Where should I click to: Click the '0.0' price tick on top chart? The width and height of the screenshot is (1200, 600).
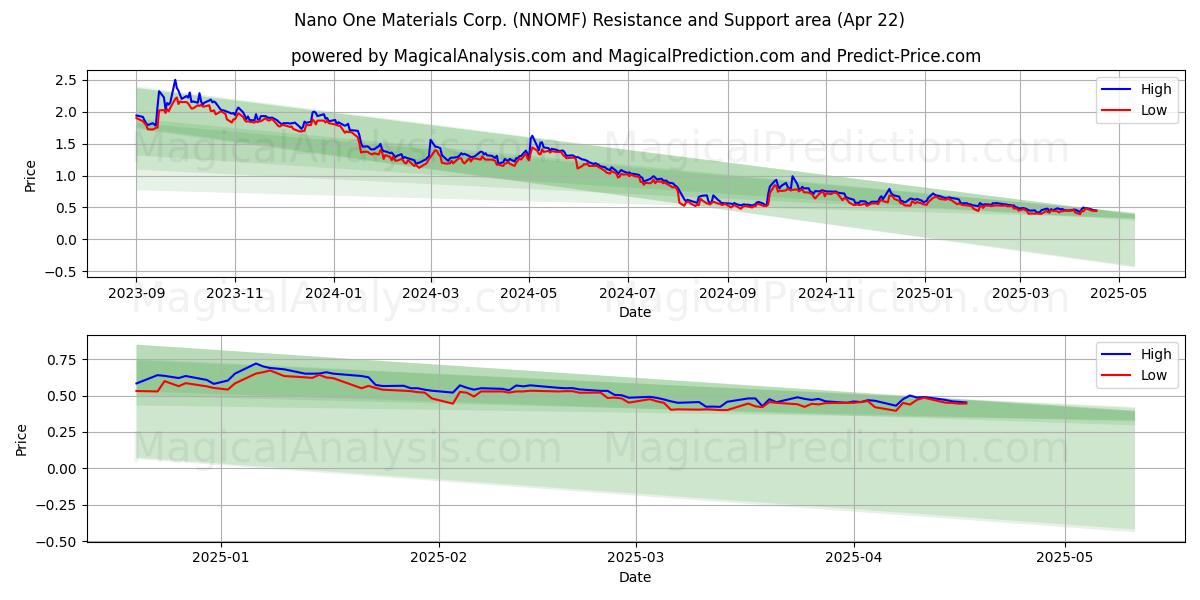point(68,240)
